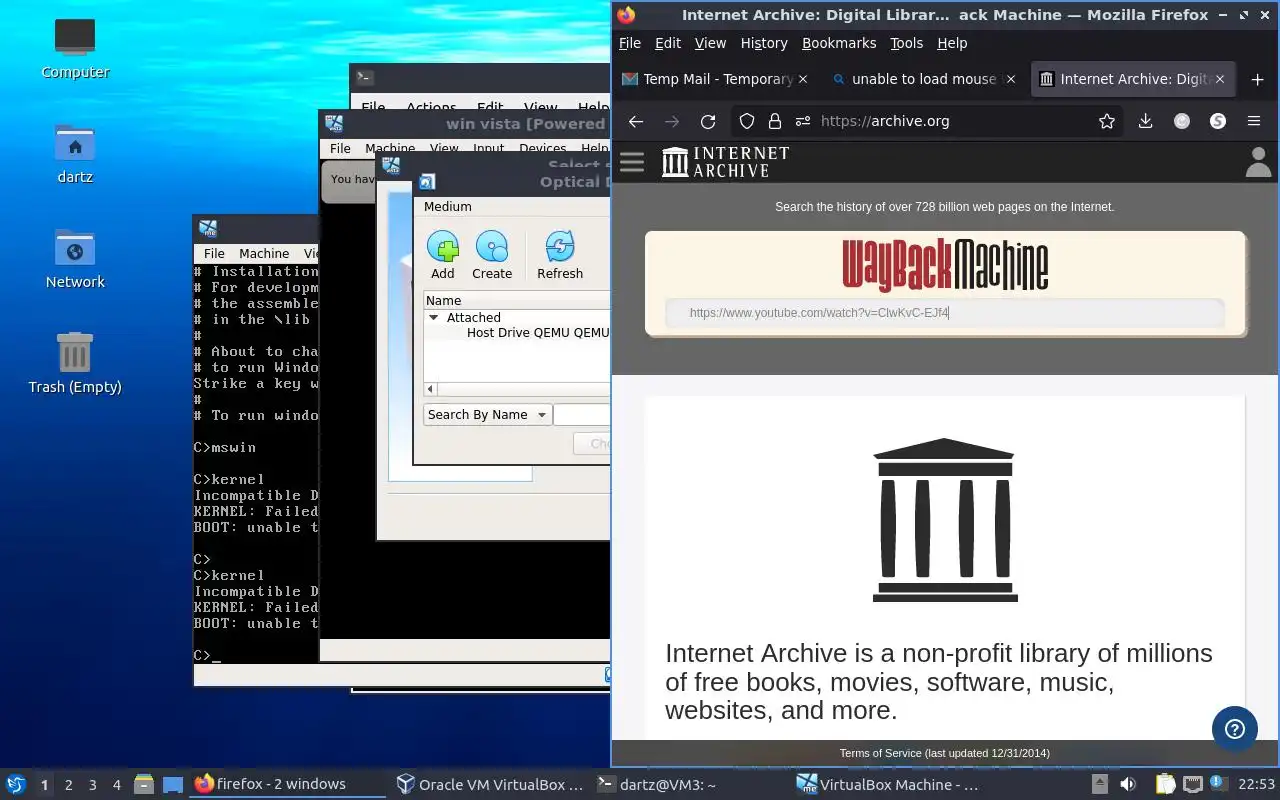
Task: Click the grey circular extension icon in Firefox toolbar
Action: (1182, 121)
